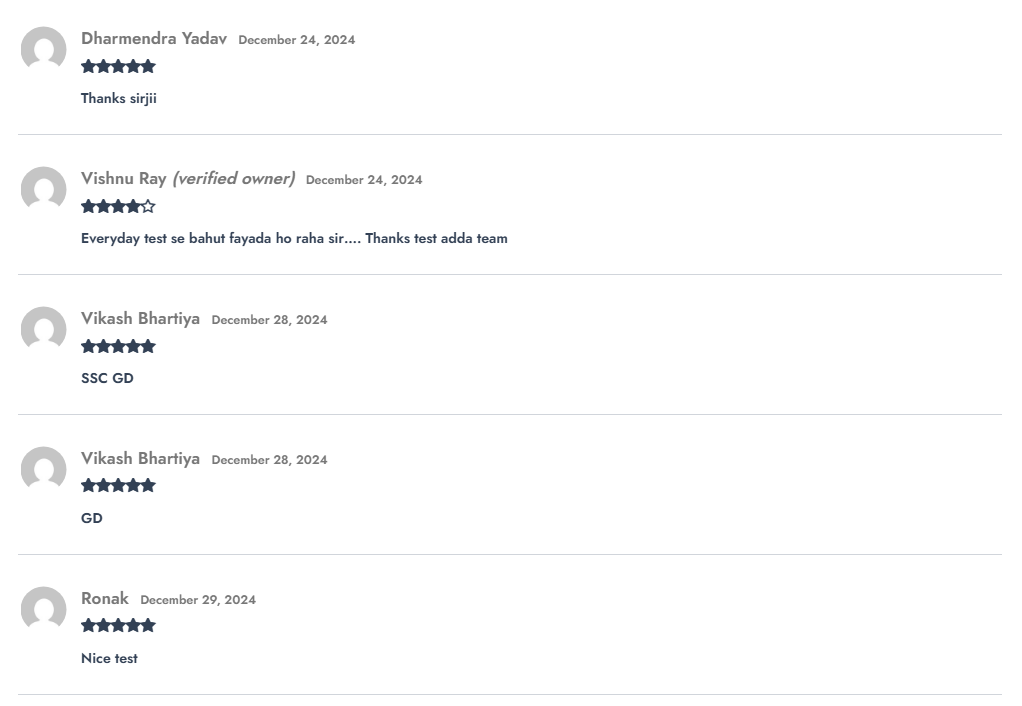Select the Vishnu Ray reviewer name
Image resolution: width=1022 pixels, height=706 pixels.
coord(123,179)
